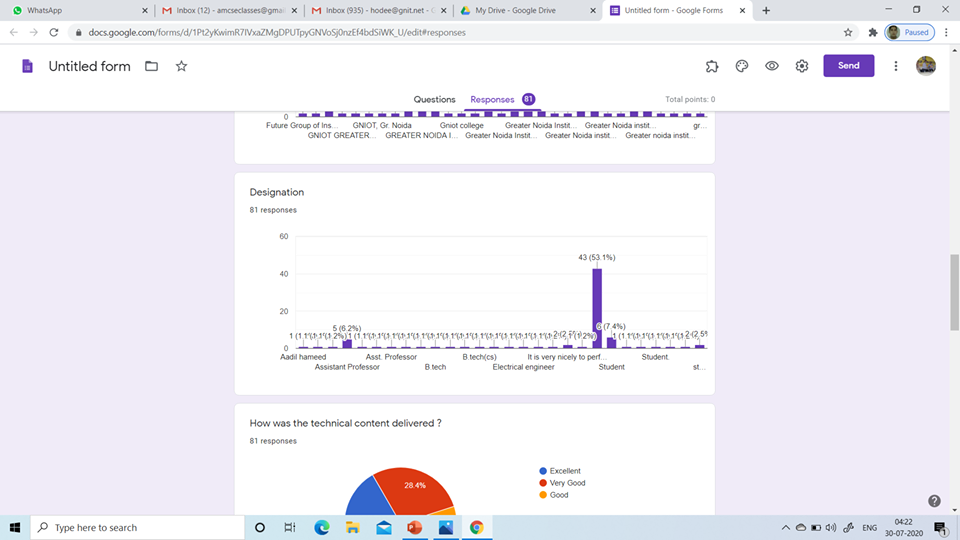
Task: Star the Untitled form
Action: click(x=181, y=66)
